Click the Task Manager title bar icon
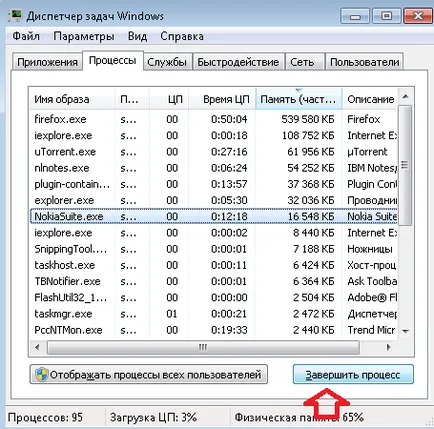The width and height of the screenshot is (434, 429). click(x=15, y=15)
